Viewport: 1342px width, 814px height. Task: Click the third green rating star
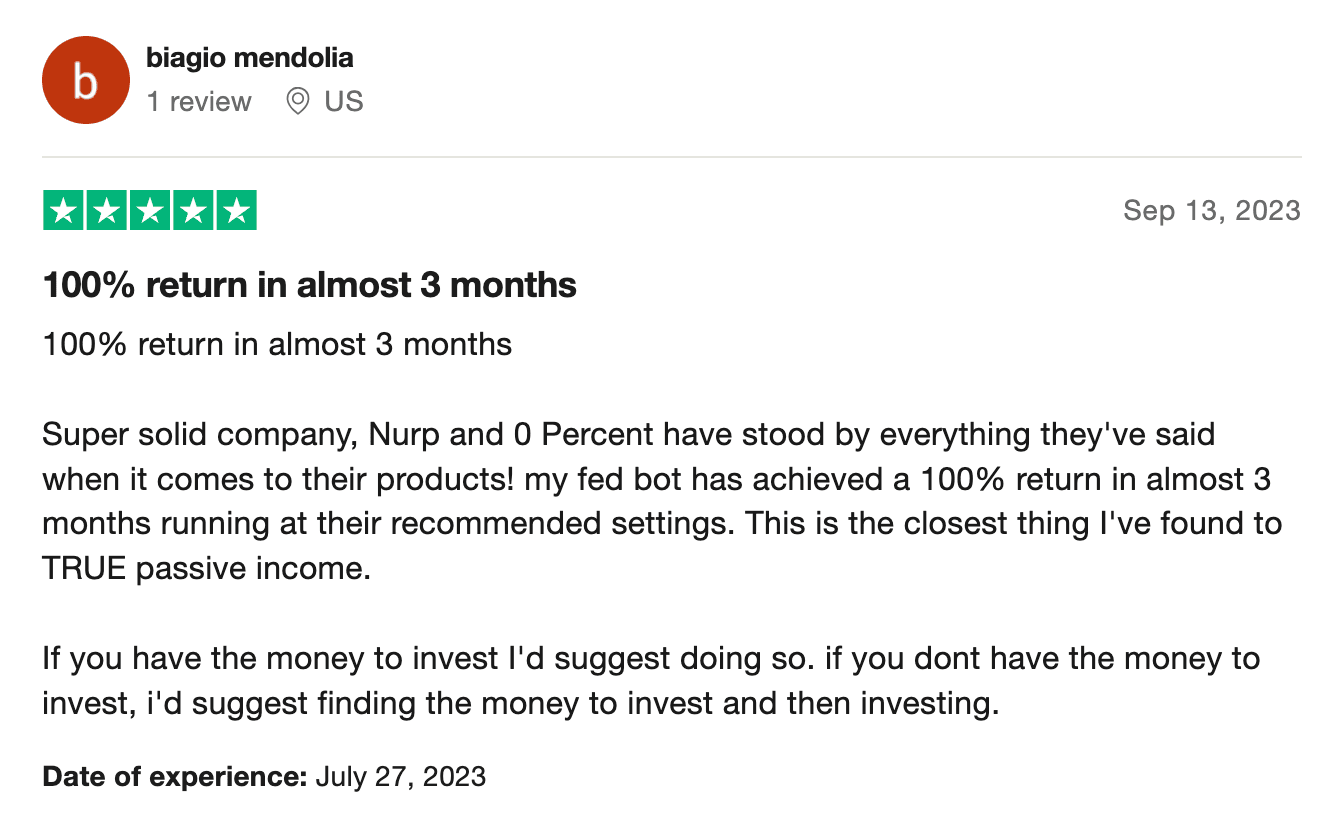click(150, 210)
